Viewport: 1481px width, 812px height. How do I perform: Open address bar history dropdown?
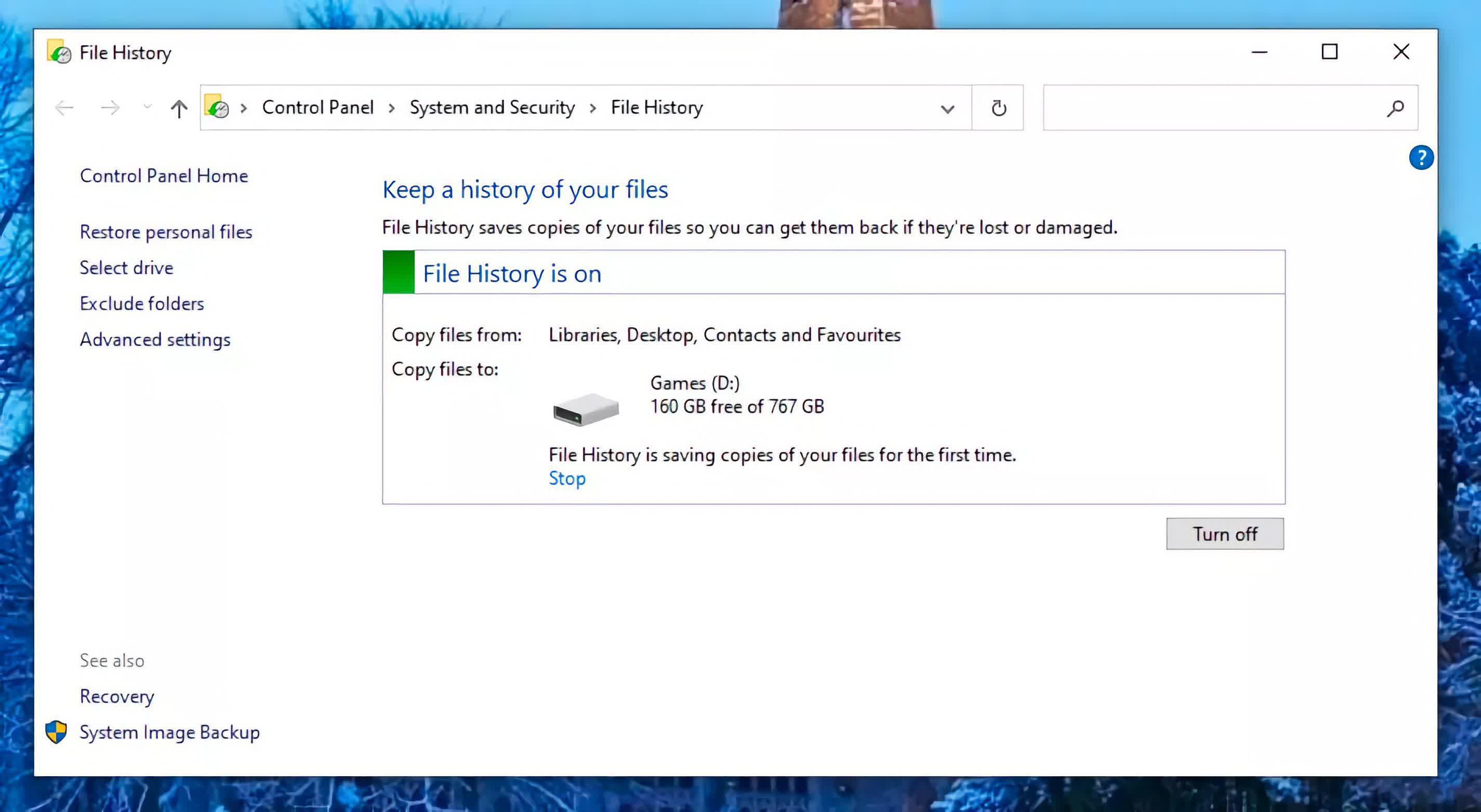[x=947, y=109]
